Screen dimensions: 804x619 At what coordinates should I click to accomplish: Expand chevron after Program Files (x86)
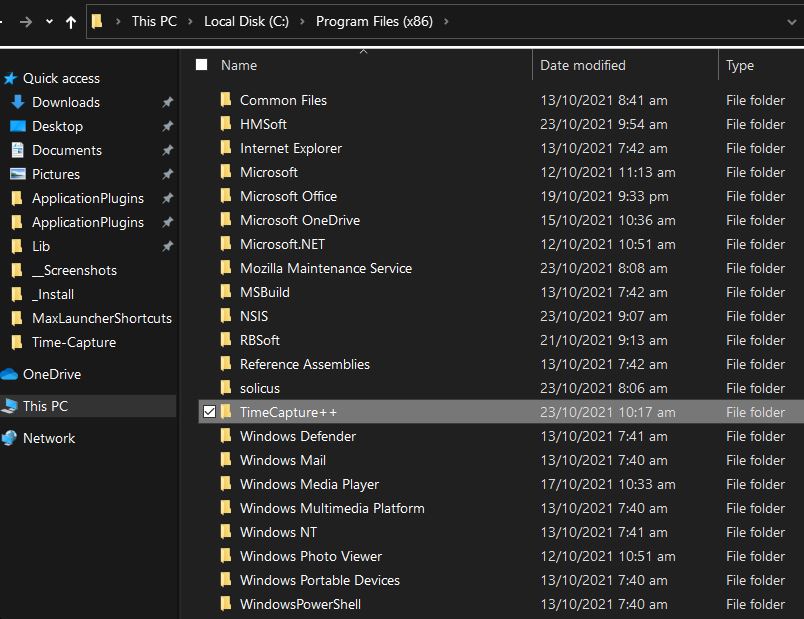[x=445, y=21]
